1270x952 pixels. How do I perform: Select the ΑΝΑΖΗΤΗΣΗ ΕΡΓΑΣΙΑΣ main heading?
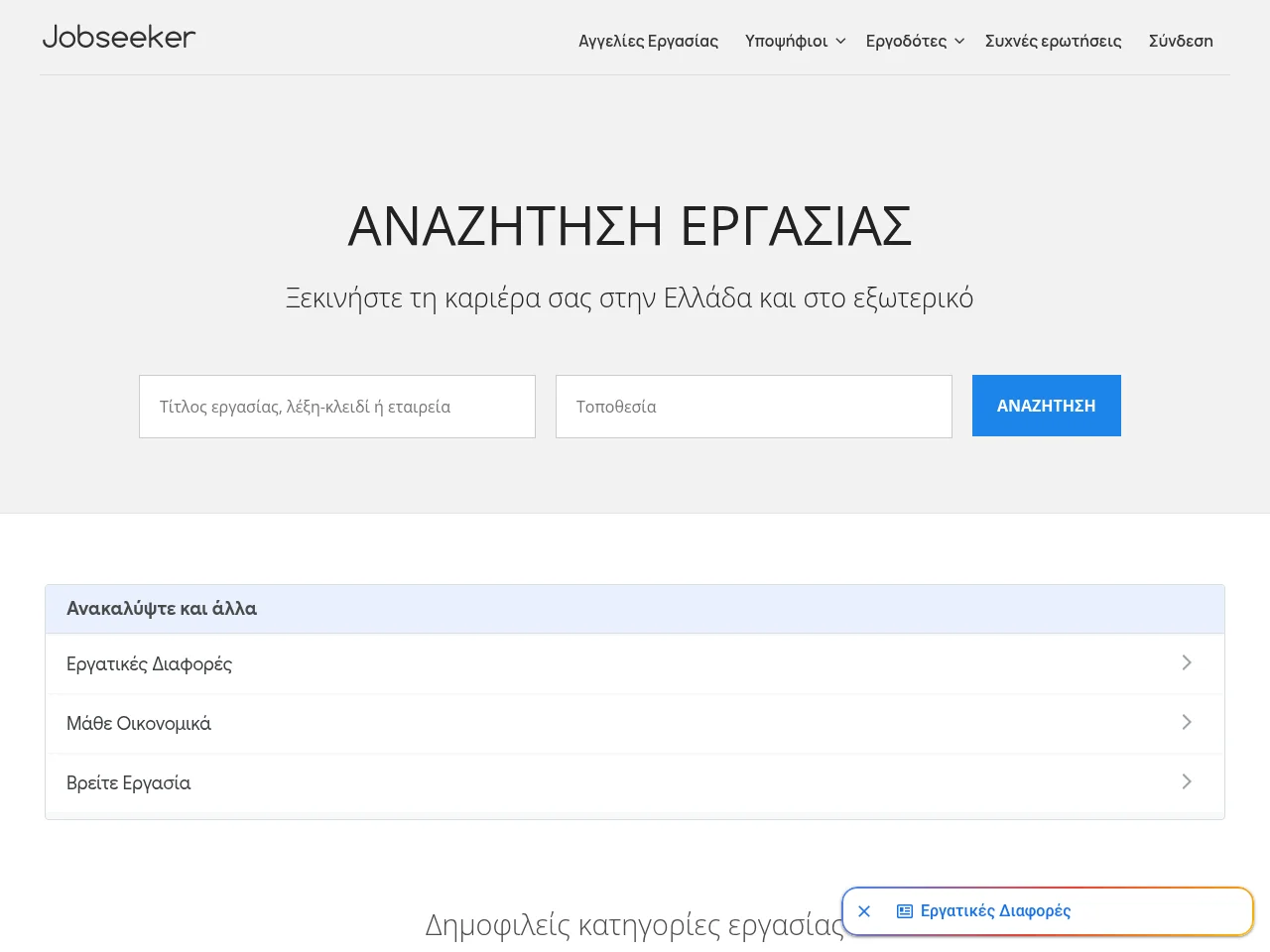point(630,226)
